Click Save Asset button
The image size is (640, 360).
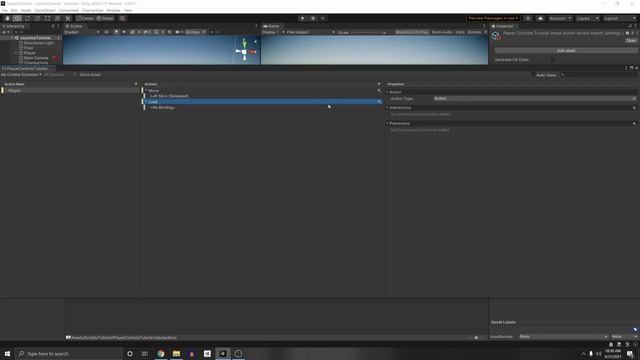(x=90, y=75)
